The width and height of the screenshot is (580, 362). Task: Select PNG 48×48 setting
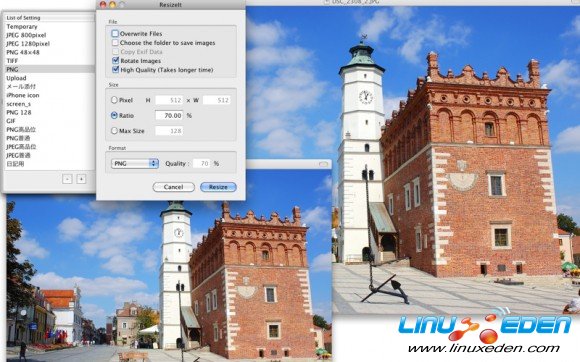(x=50, y=52)
